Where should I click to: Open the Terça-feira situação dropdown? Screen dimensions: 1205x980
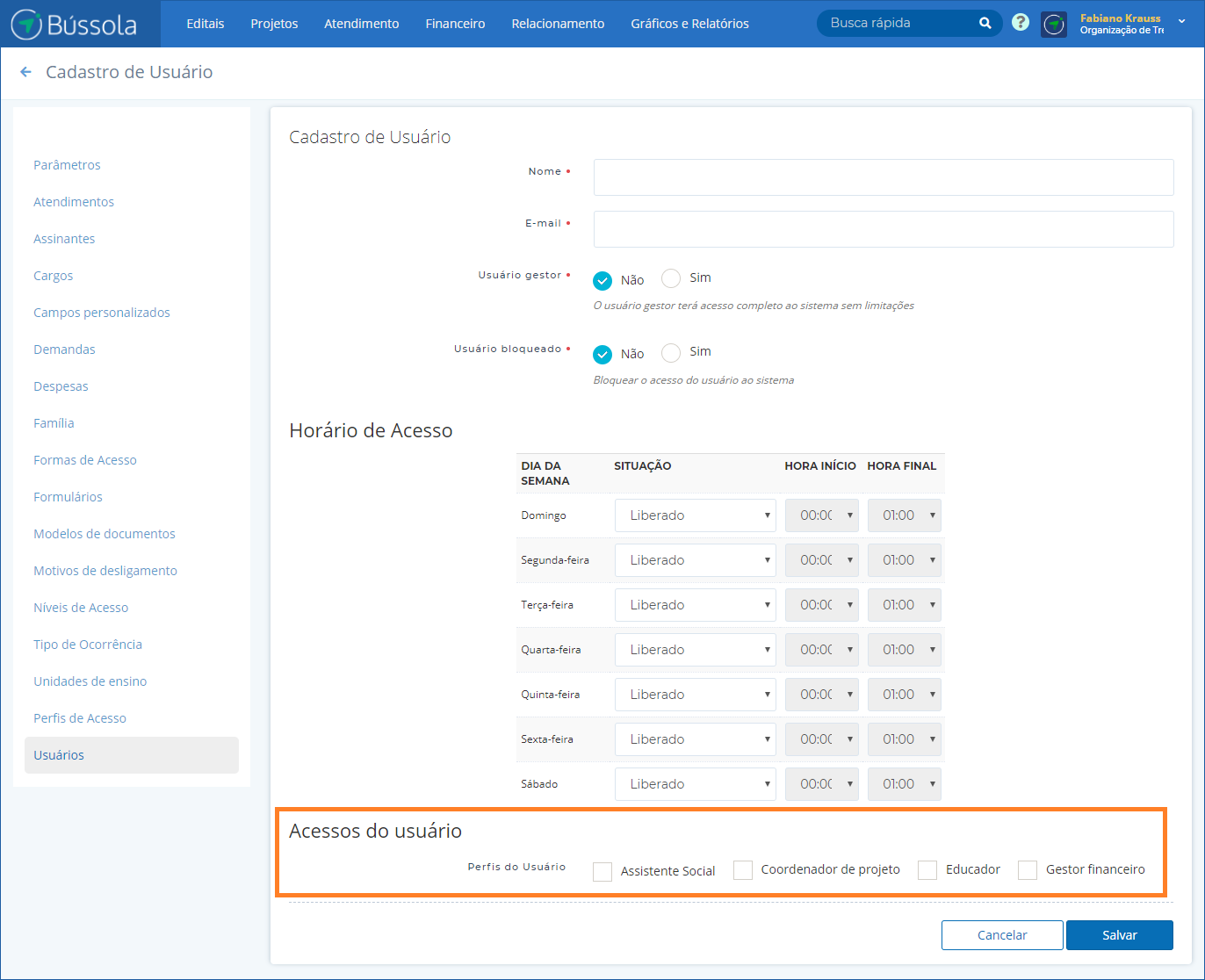point(696,605)
